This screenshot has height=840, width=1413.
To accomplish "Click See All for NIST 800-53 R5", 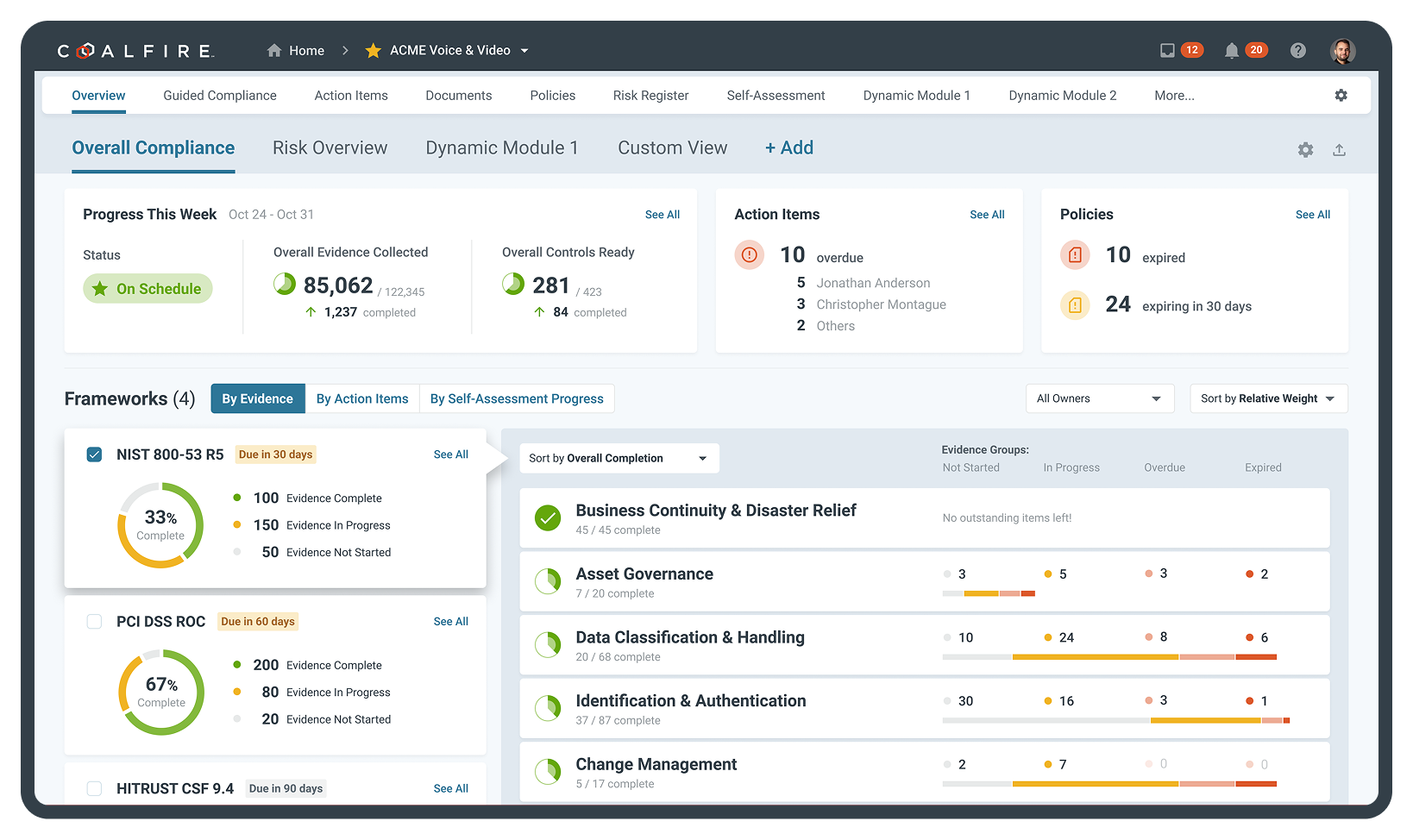I will click(451, 454).
